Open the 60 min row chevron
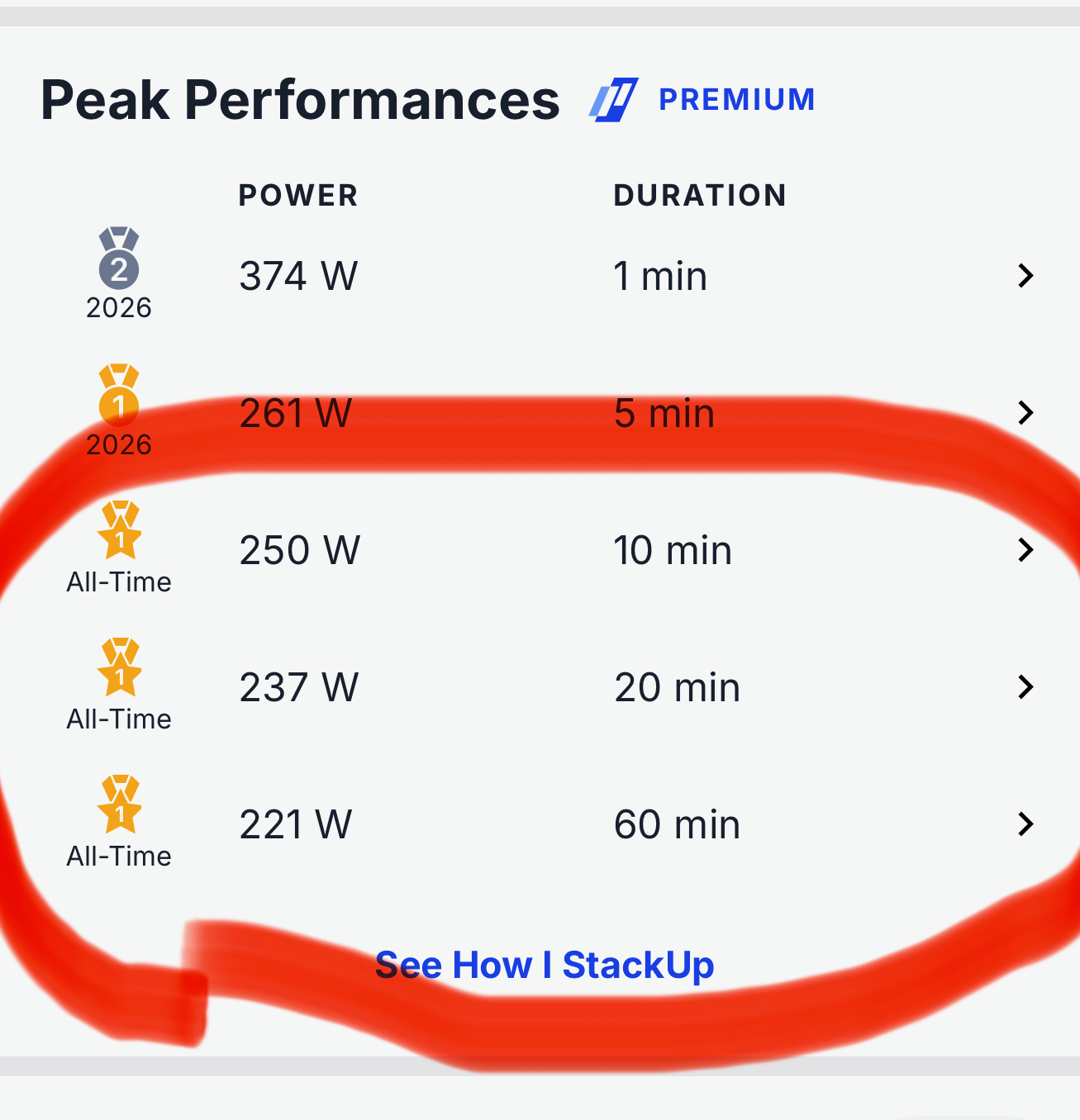1080x1120 pixels. pyautogui.click(x=1025, y=824)
